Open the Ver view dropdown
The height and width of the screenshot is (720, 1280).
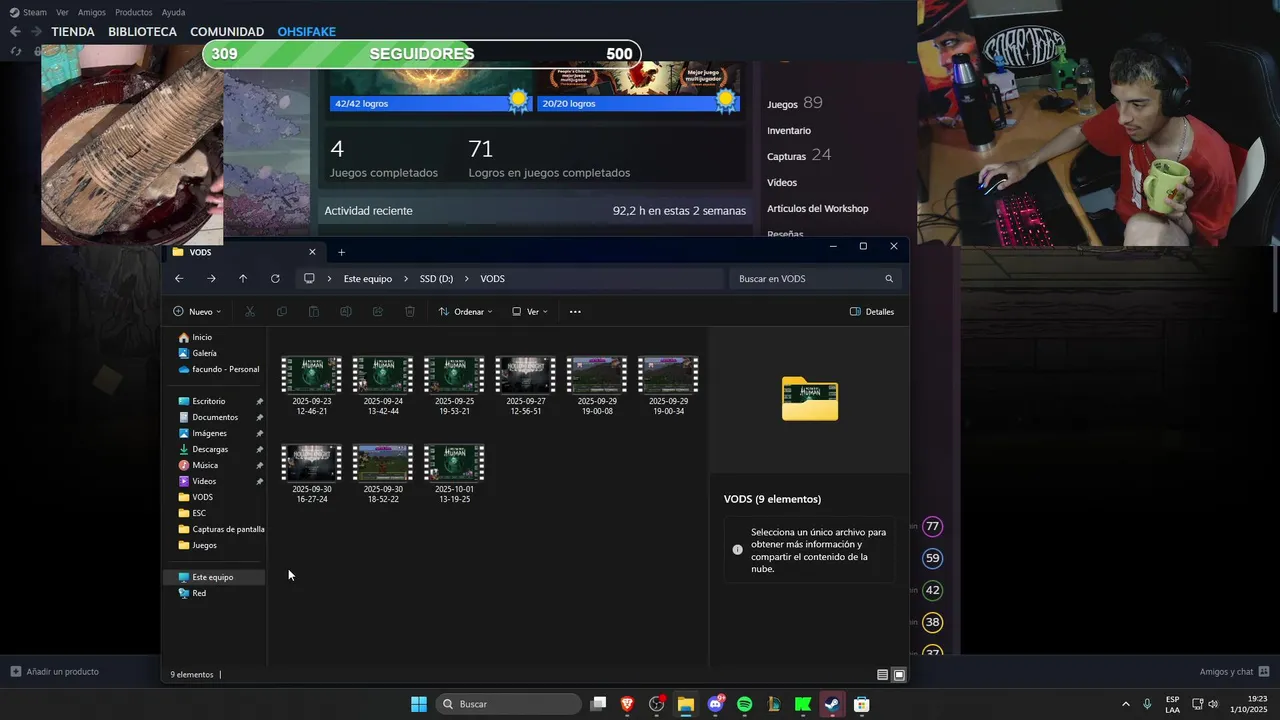(x=529, y=312)
